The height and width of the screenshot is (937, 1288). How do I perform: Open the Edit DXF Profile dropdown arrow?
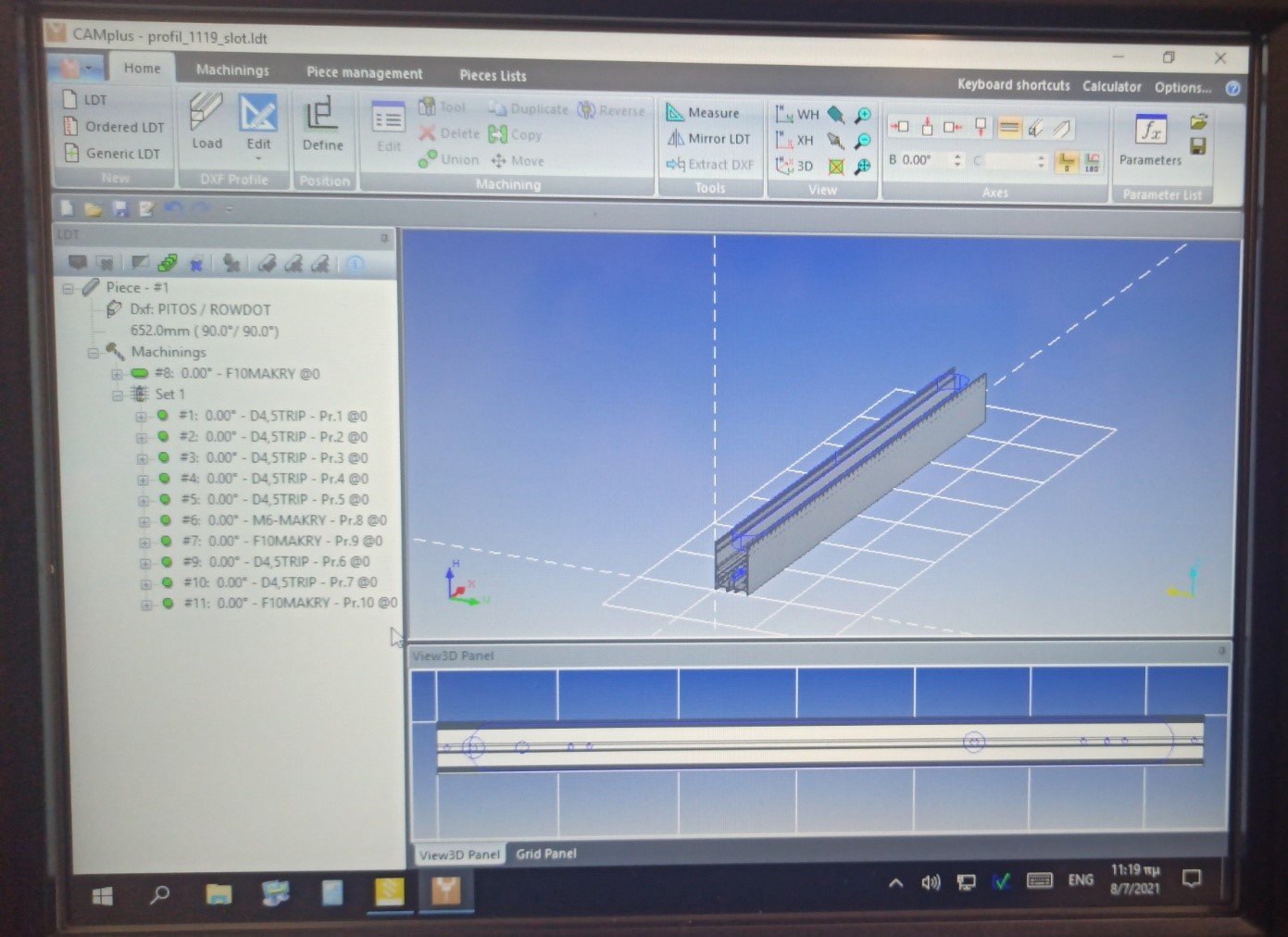pyautogui.click(x=258, y=158)
